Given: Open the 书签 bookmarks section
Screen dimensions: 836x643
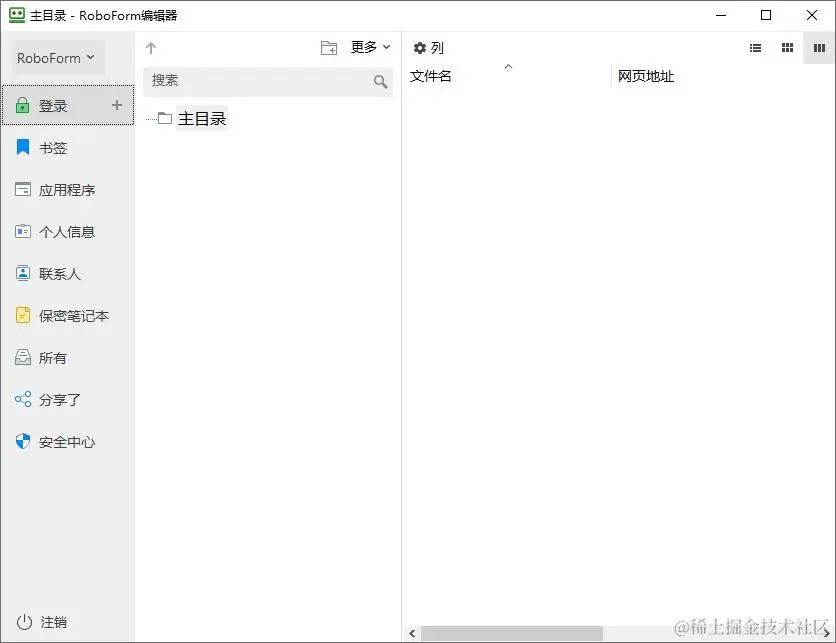Looking at the screenshot, I should [68, 148].
